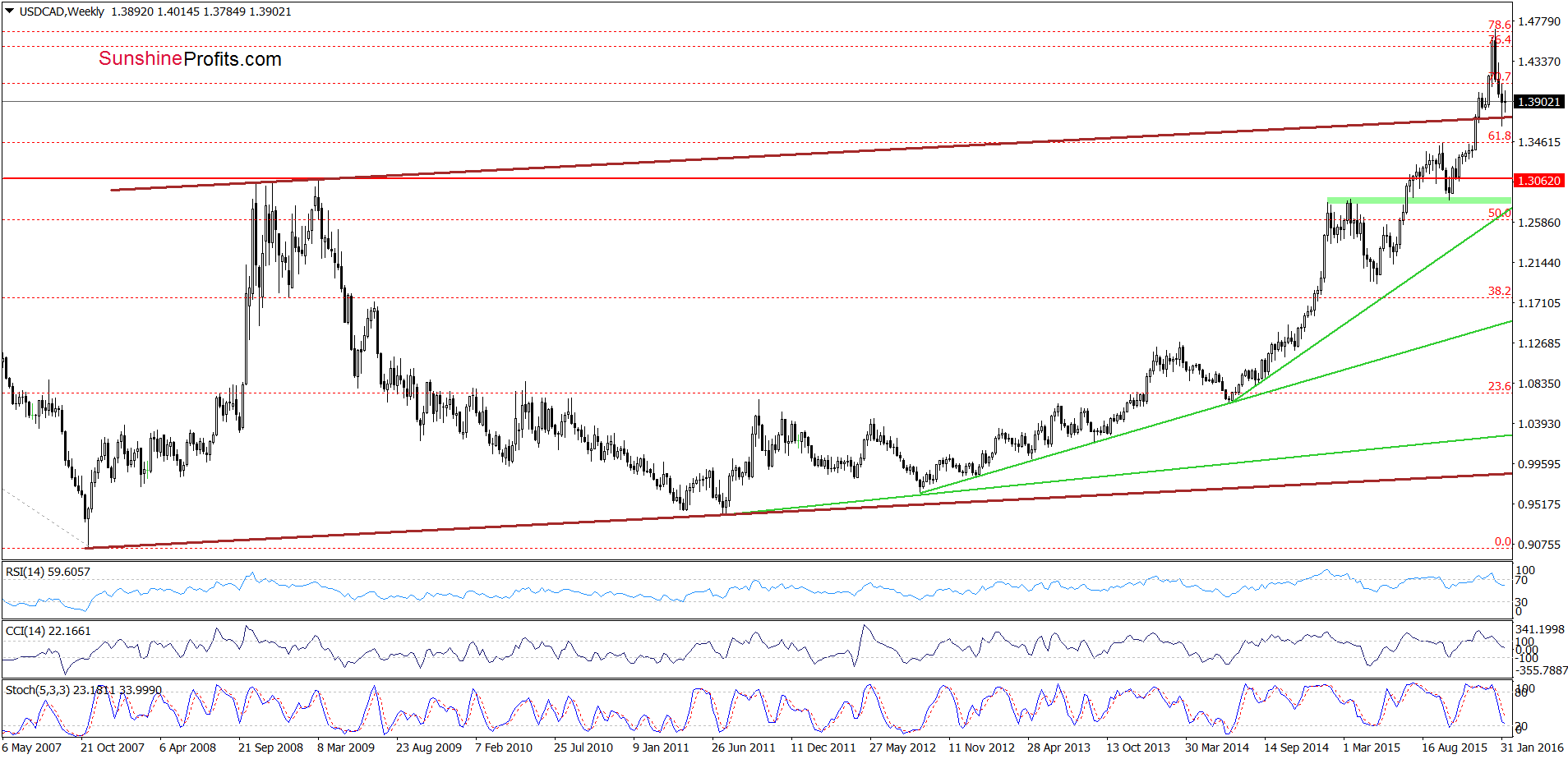Viewport: 1568px width, 759px height.
Task: Click the 0.95175 price axis value
Action: click(x=1538, y=504)
